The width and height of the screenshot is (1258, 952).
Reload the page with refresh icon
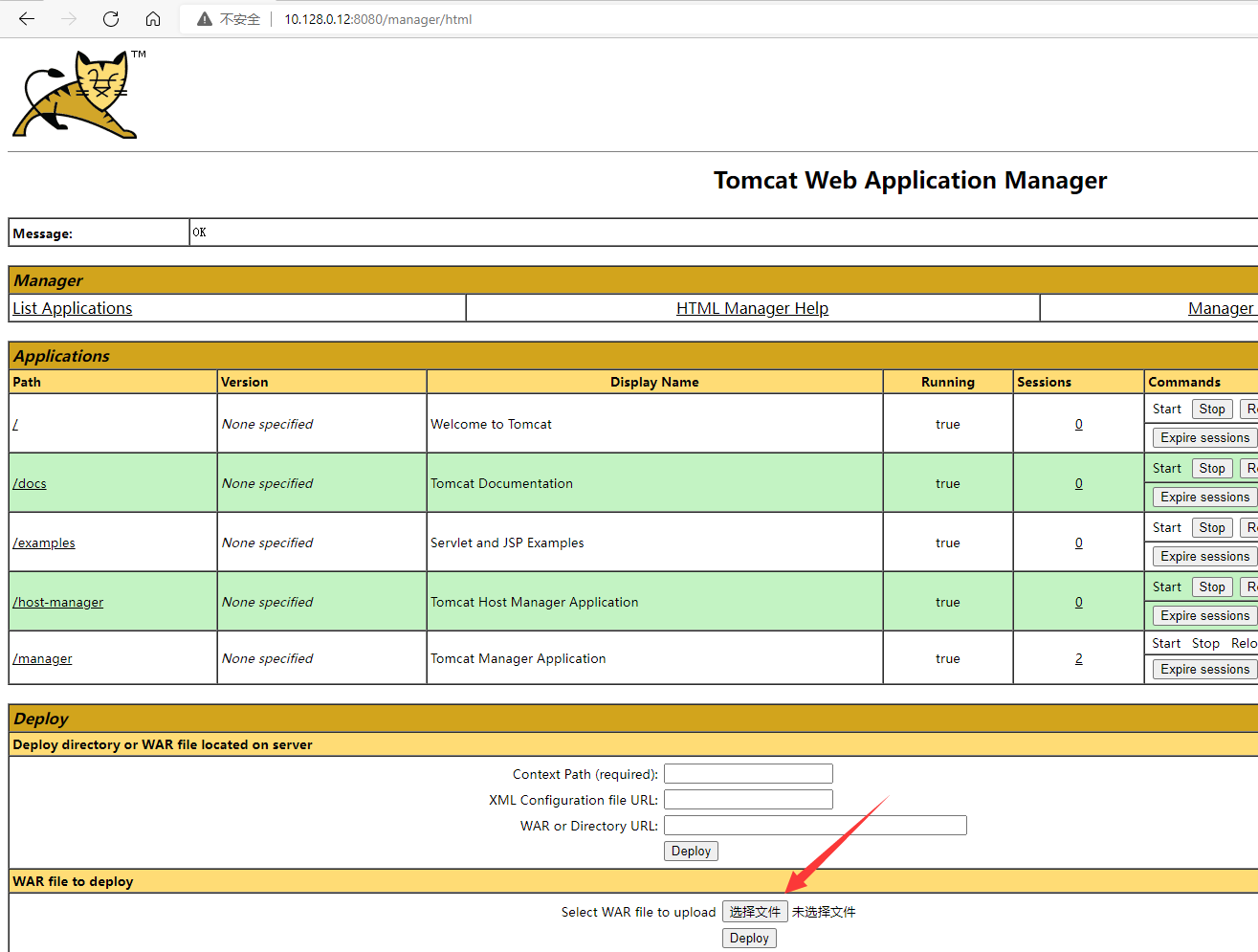pyautogui.click(x=111, y=19)
